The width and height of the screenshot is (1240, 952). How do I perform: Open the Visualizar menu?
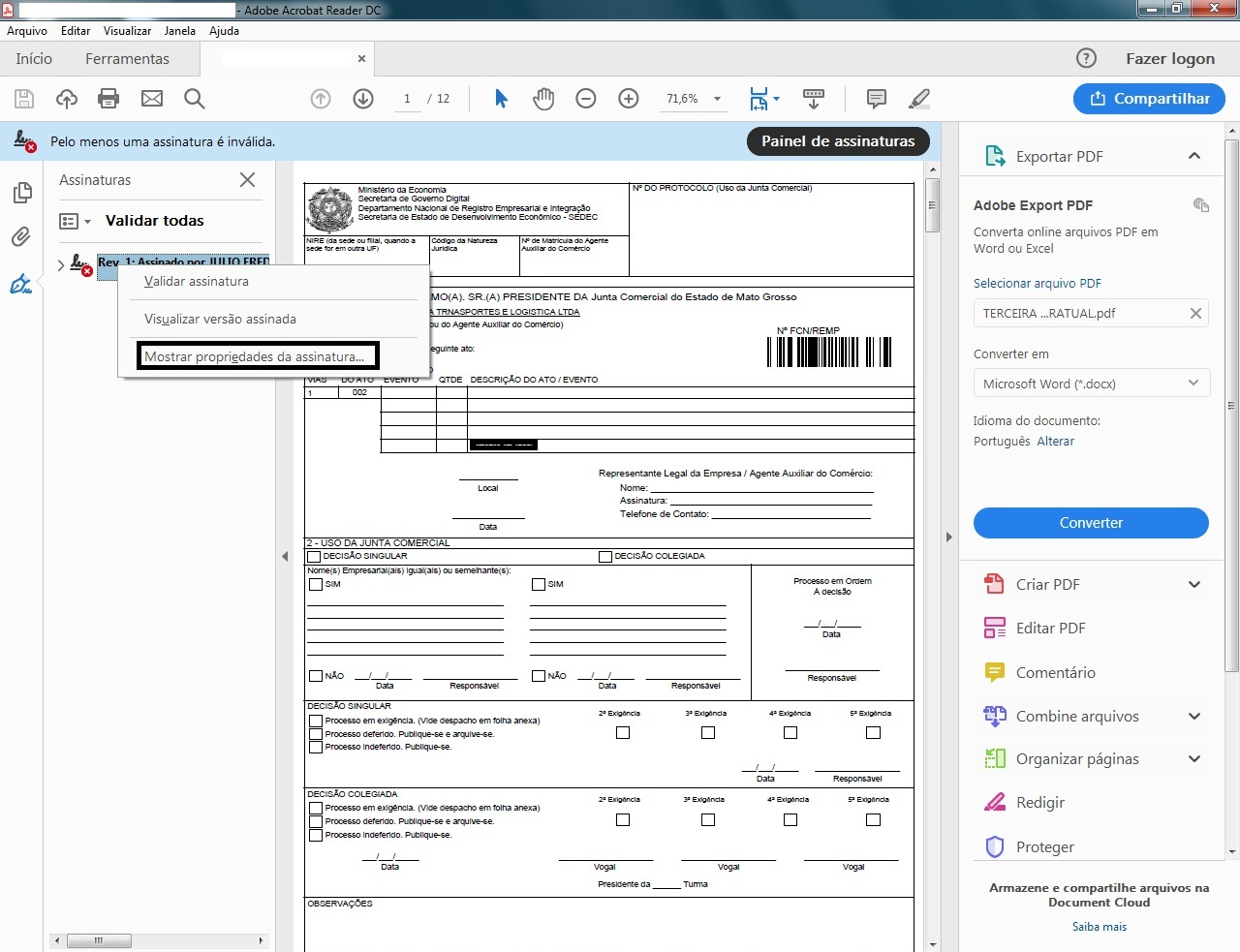(x=128, y=31)
